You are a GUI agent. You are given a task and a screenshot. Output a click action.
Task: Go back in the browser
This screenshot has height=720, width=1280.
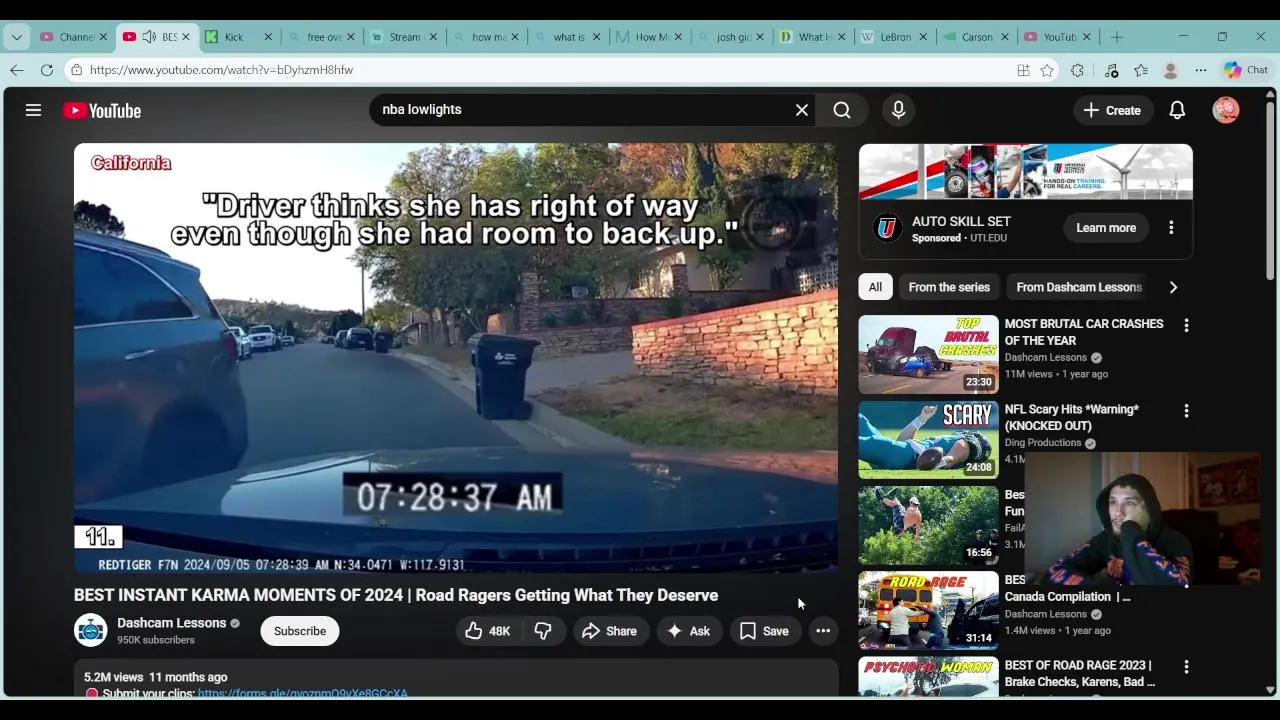click(17, 70)
